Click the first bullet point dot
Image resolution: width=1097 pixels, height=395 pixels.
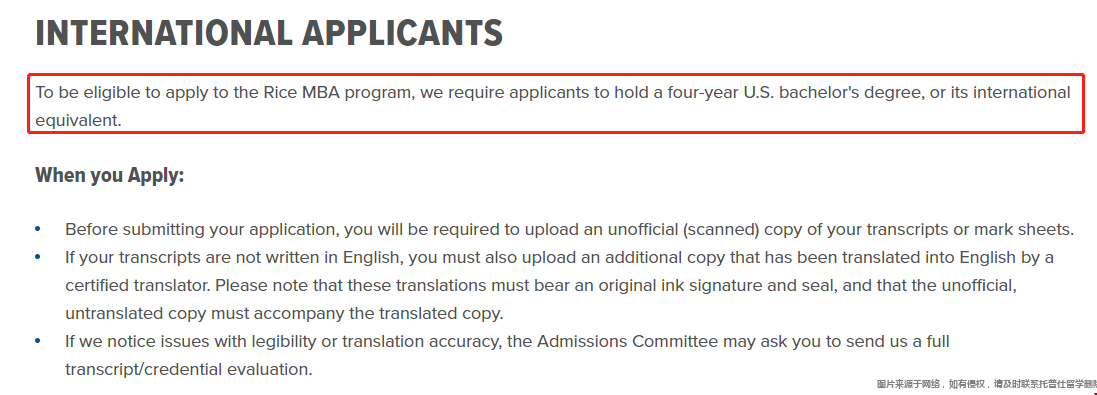tap(38, 229)
